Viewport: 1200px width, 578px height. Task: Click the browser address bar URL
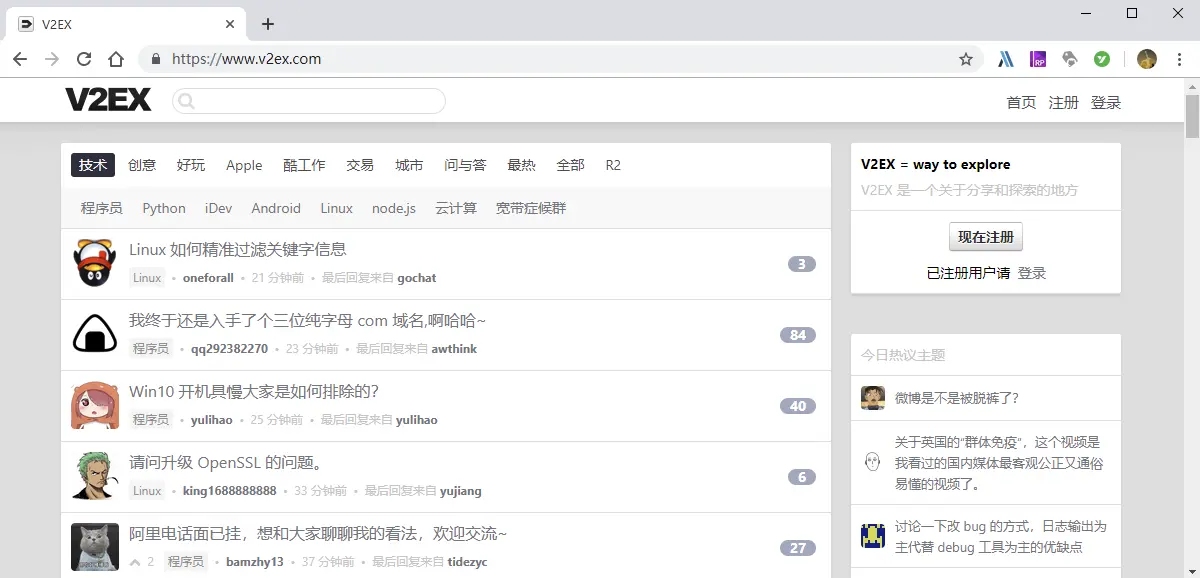[x=246, y=59]
